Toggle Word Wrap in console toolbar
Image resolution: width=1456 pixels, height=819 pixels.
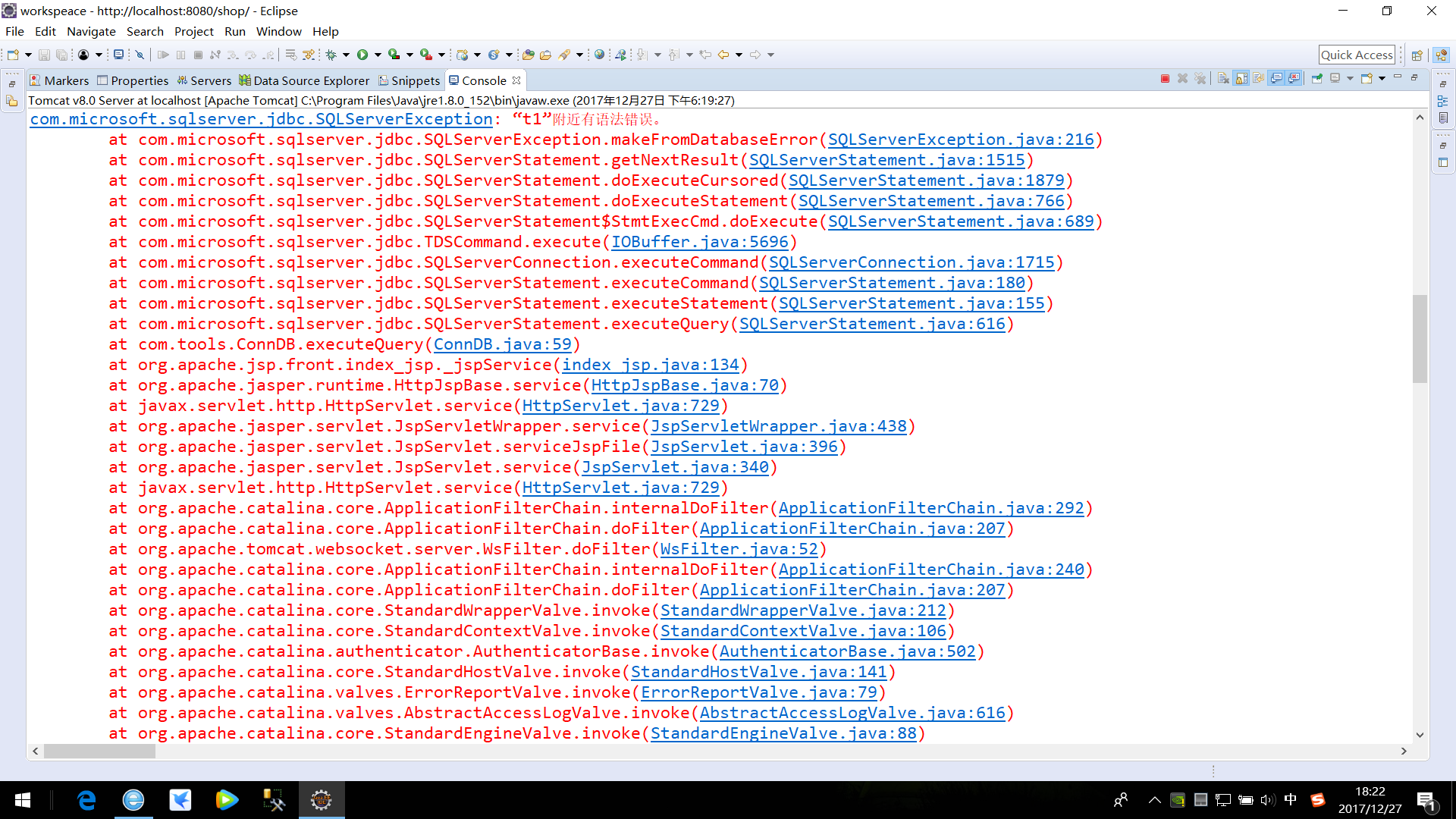[x=1259, y=79]
